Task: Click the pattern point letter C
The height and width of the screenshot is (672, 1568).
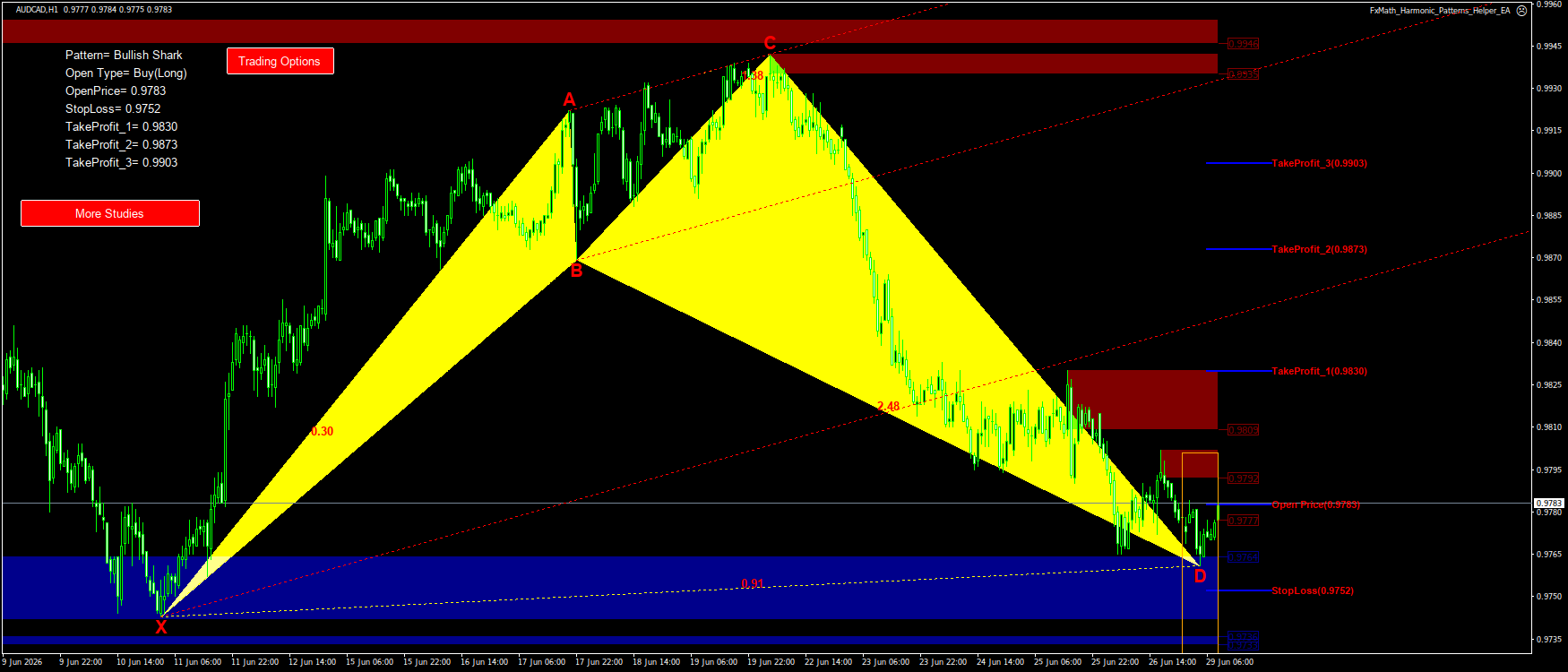Action: click(x=770, y=43)
